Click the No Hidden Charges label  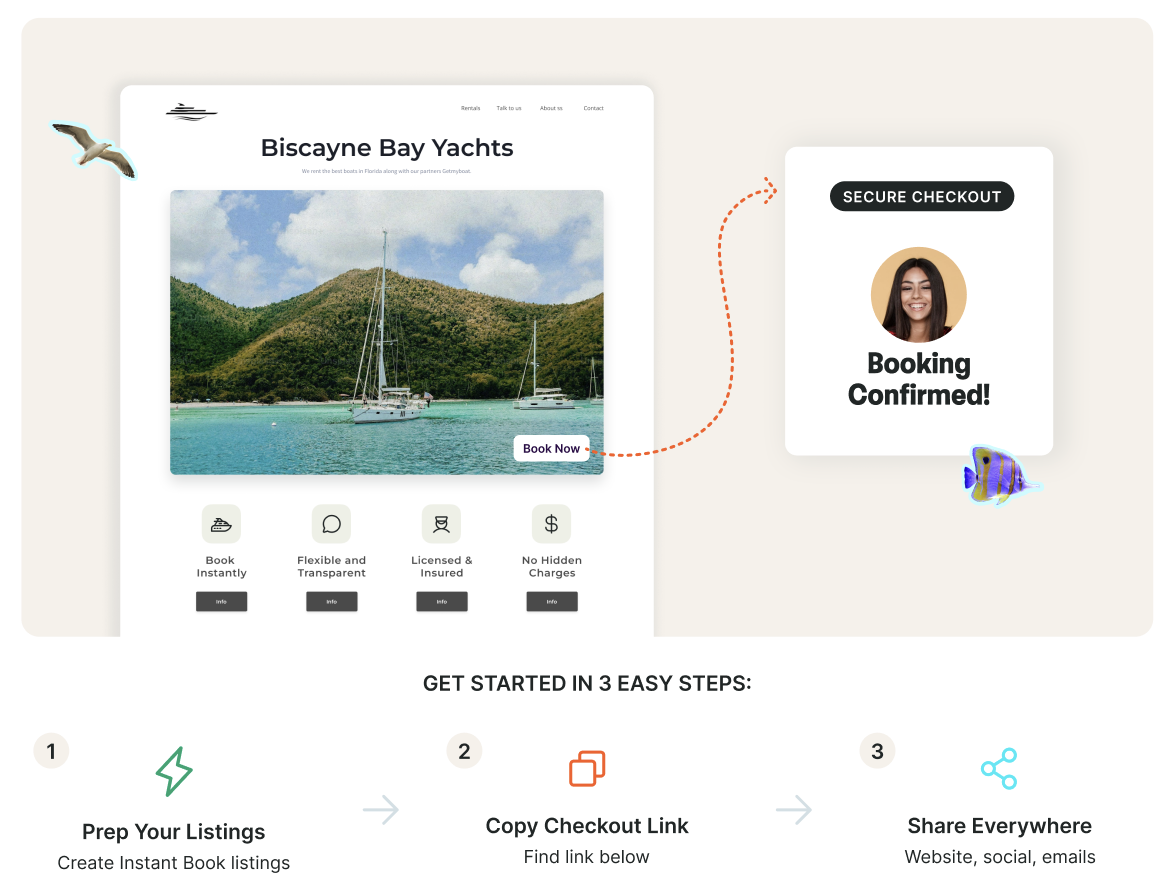[x=552, y=567]
